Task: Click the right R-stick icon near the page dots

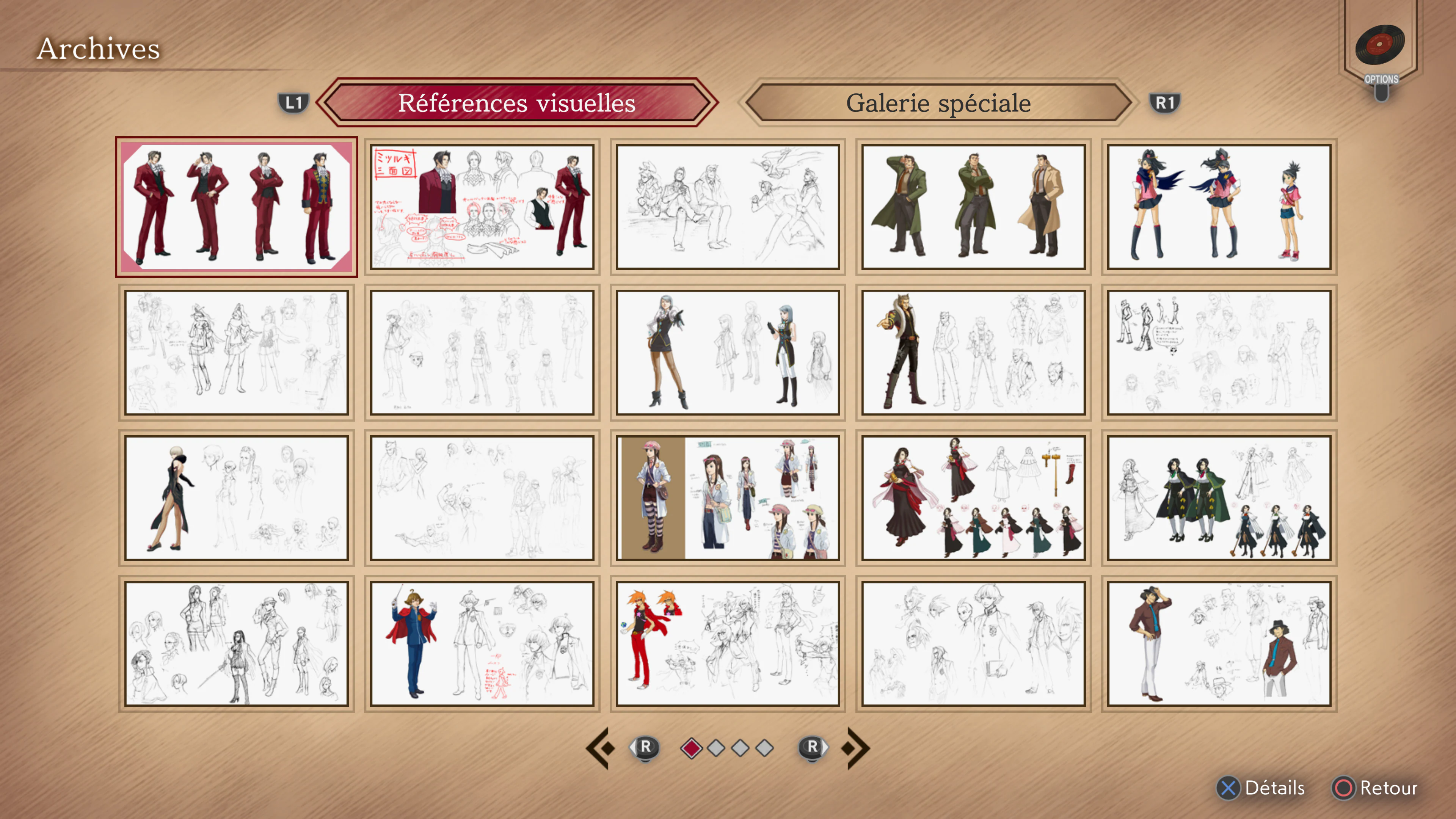Action: (x=812, y=747)
